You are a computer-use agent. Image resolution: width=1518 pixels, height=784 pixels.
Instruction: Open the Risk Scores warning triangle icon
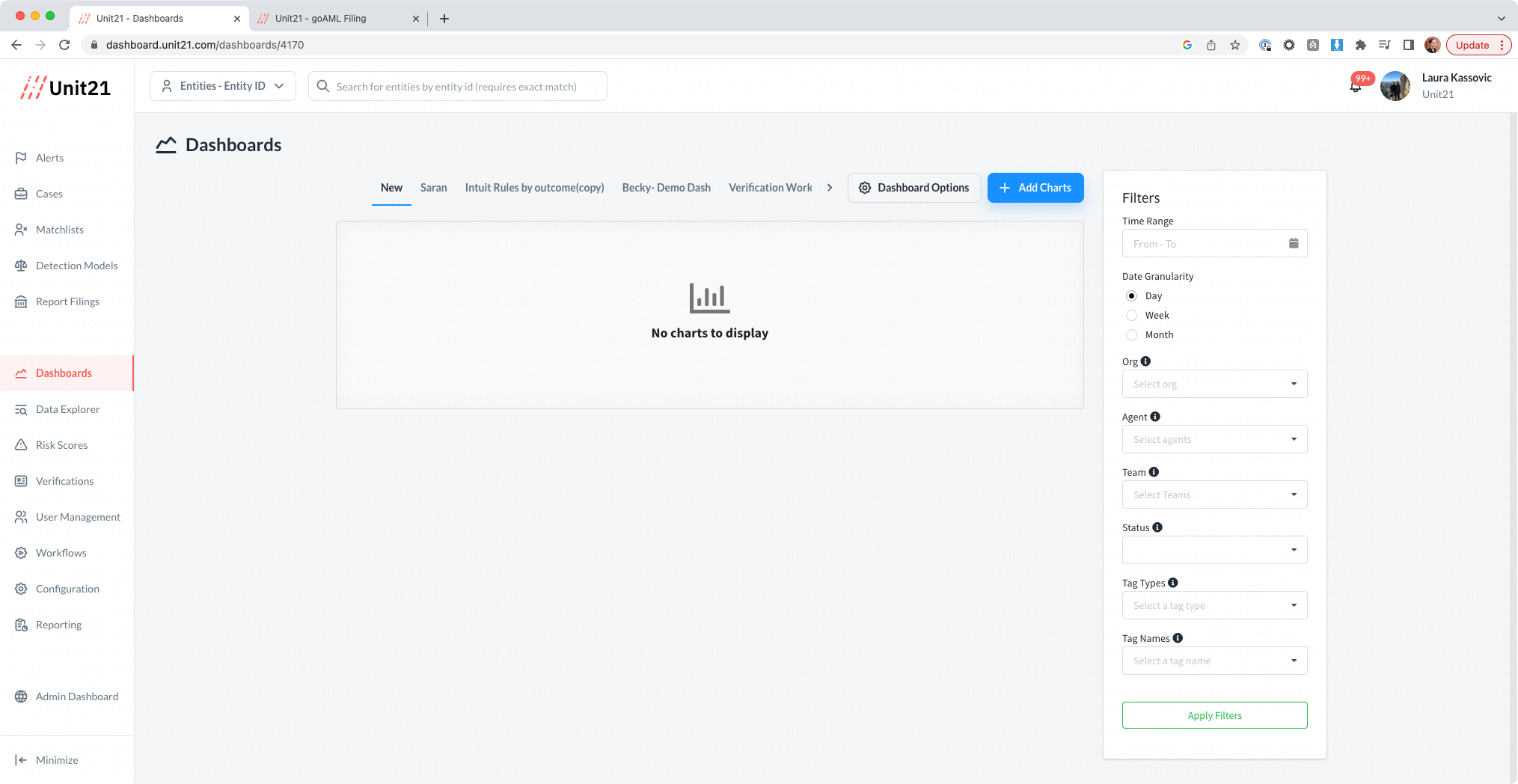pyautogui.click(x=21, y=445)
